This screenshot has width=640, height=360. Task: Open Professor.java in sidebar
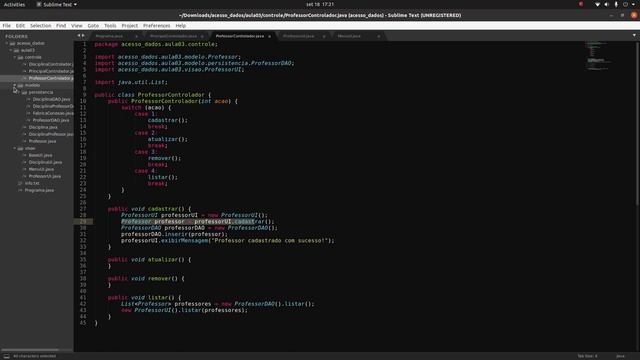[42, 141]
